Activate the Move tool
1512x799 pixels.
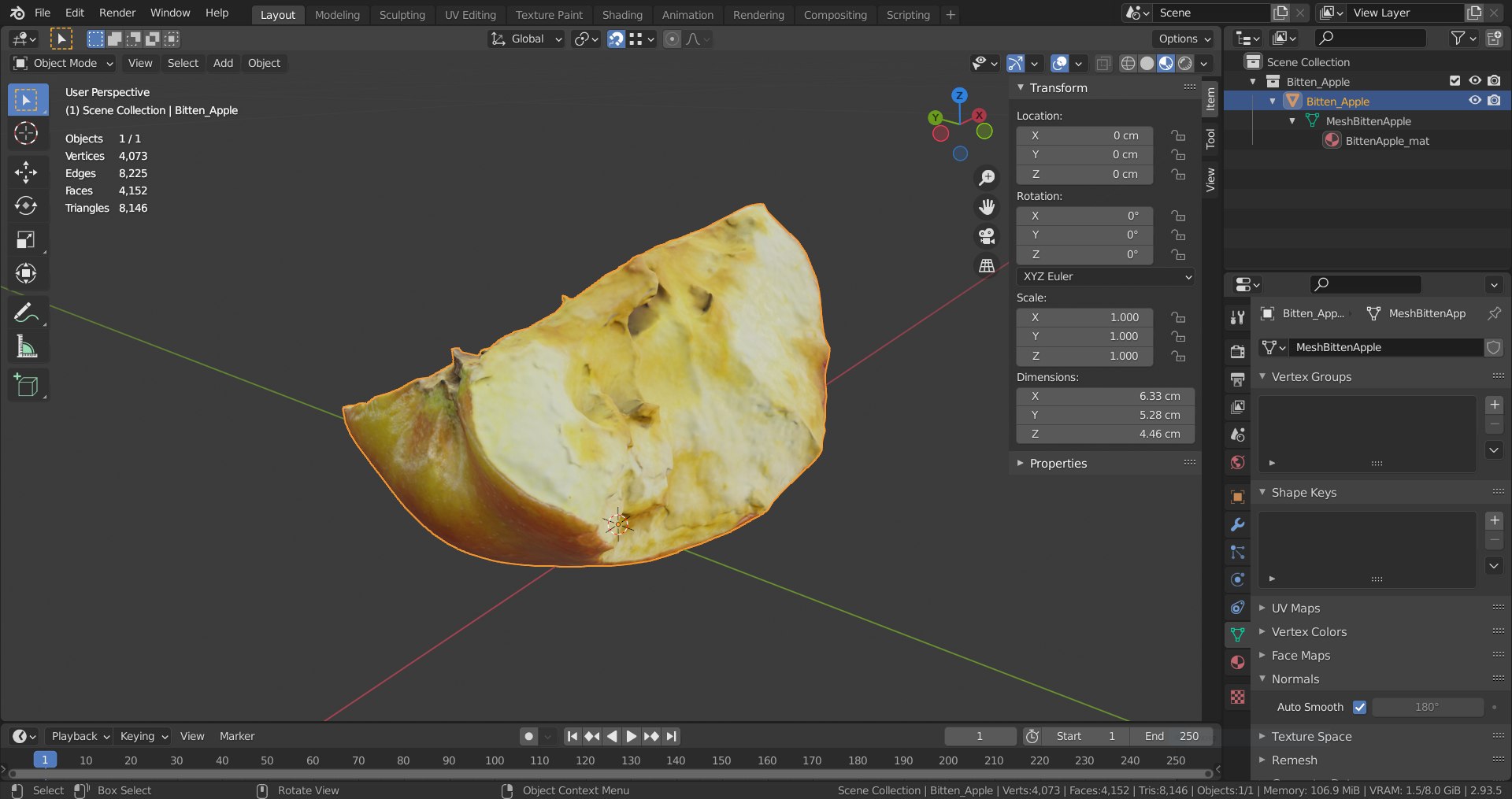click(x=26, y=172)
